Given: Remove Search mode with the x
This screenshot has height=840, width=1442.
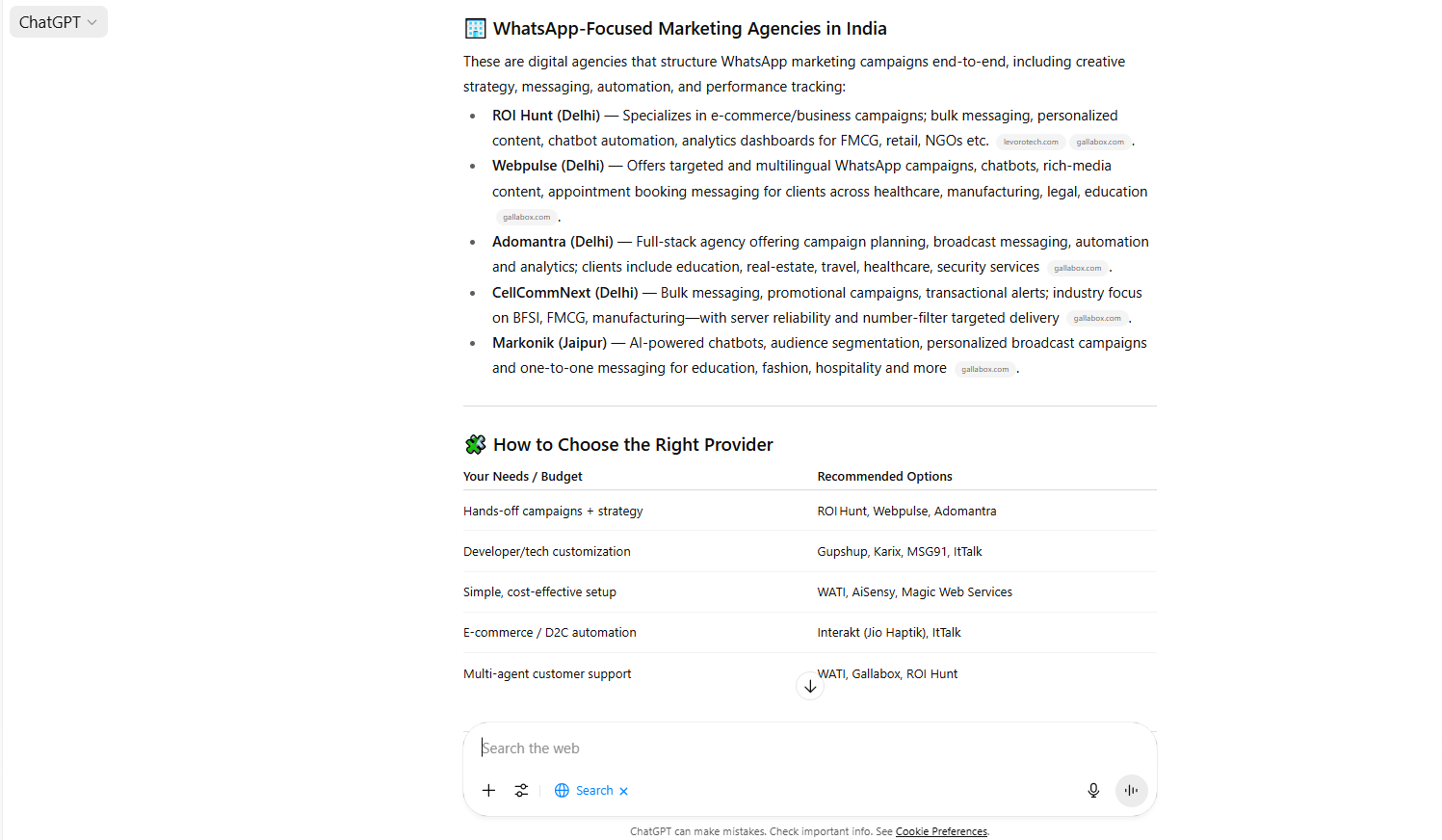Looking at the screenshot, I should pyautogui.click(x=623, y=791).
